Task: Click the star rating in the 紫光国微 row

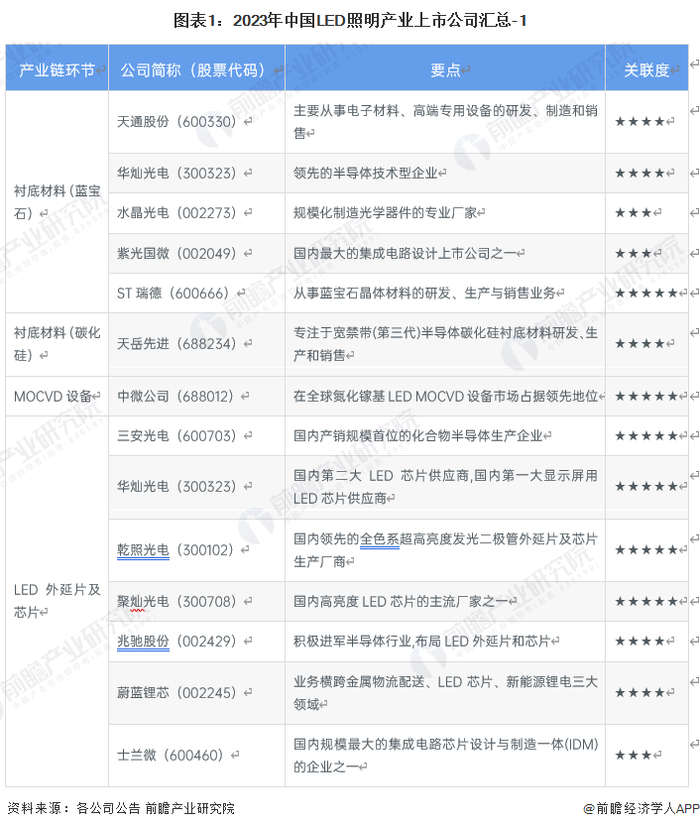Action: coord(633,253)
